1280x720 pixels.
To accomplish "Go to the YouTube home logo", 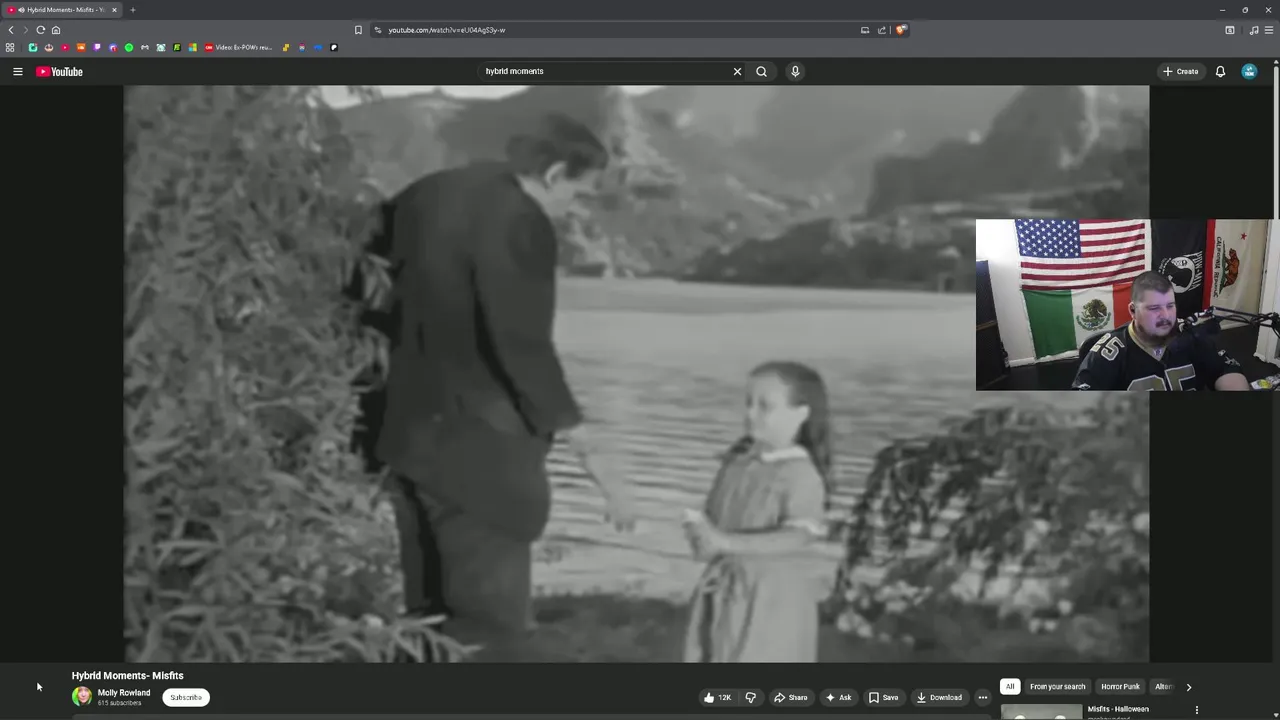I will (x=60, y=71).
